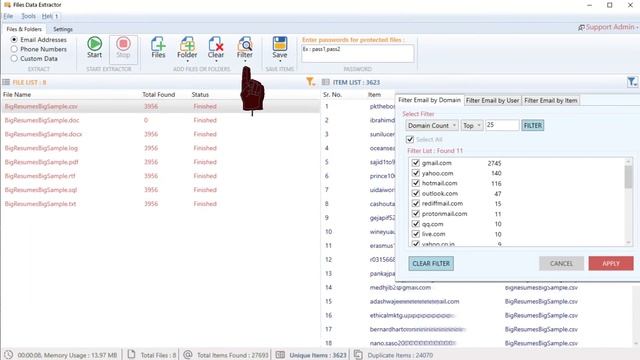Select BigResumesBigSample.sql in file list

41,189
